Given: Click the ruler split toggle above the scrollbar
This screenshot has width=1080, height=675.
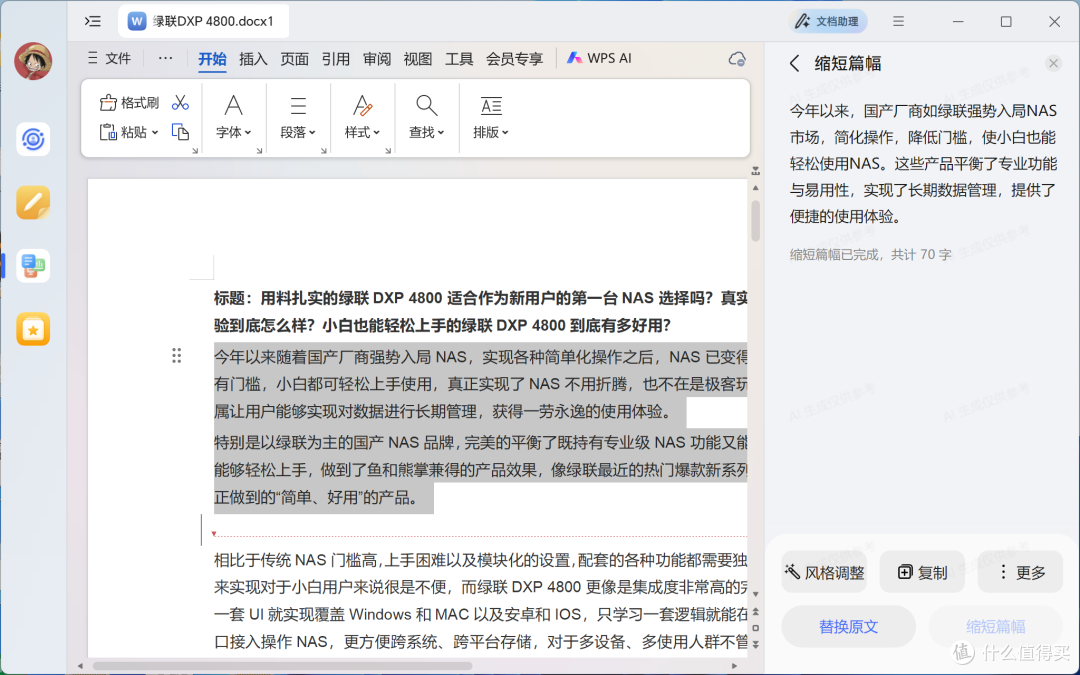Looking at the screenshot, I should [756, 170].
